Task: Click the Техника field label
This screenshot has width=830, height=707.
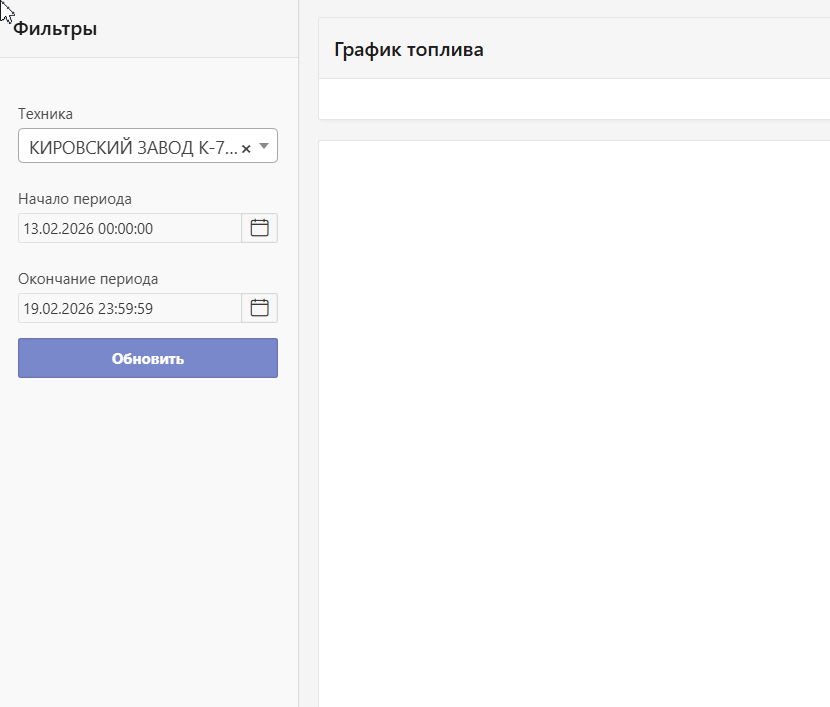Action: click(45, 114)
